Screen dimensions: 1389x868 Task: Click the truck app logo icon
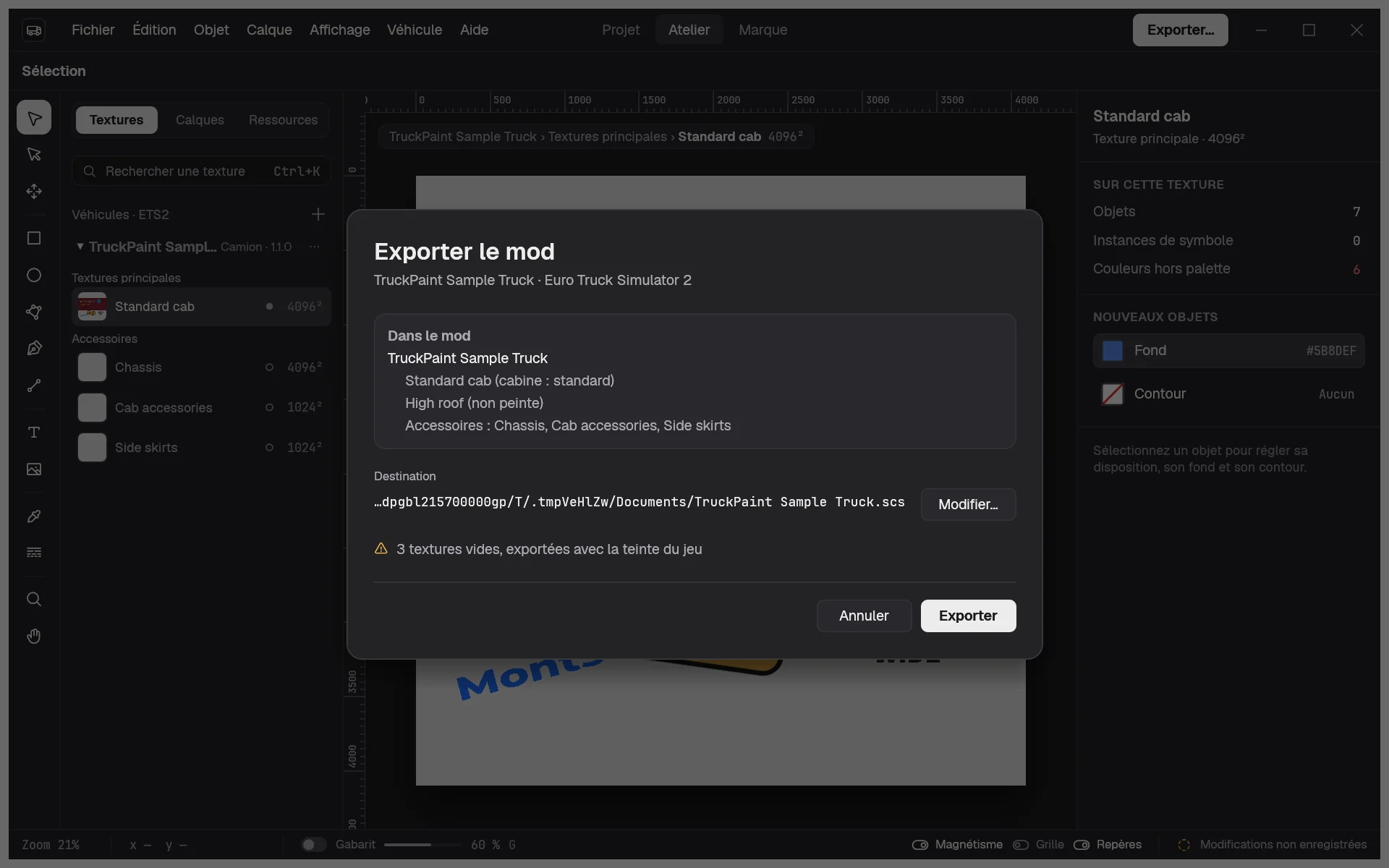tap(34, 30)
